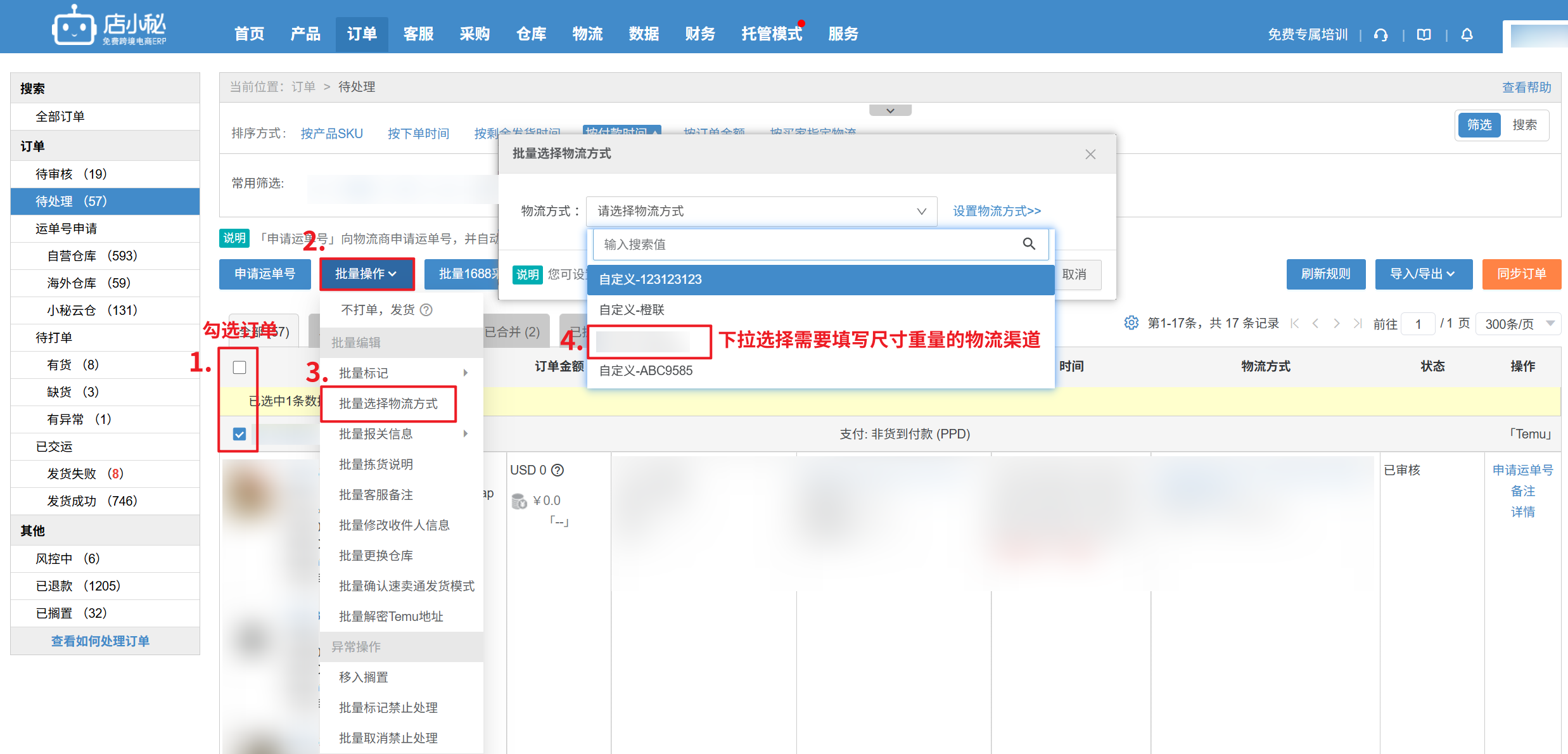The height and width of the screenshot is (754, 1568).
Task: Open the book help docs icon
Action: [x=1424, y=35]
